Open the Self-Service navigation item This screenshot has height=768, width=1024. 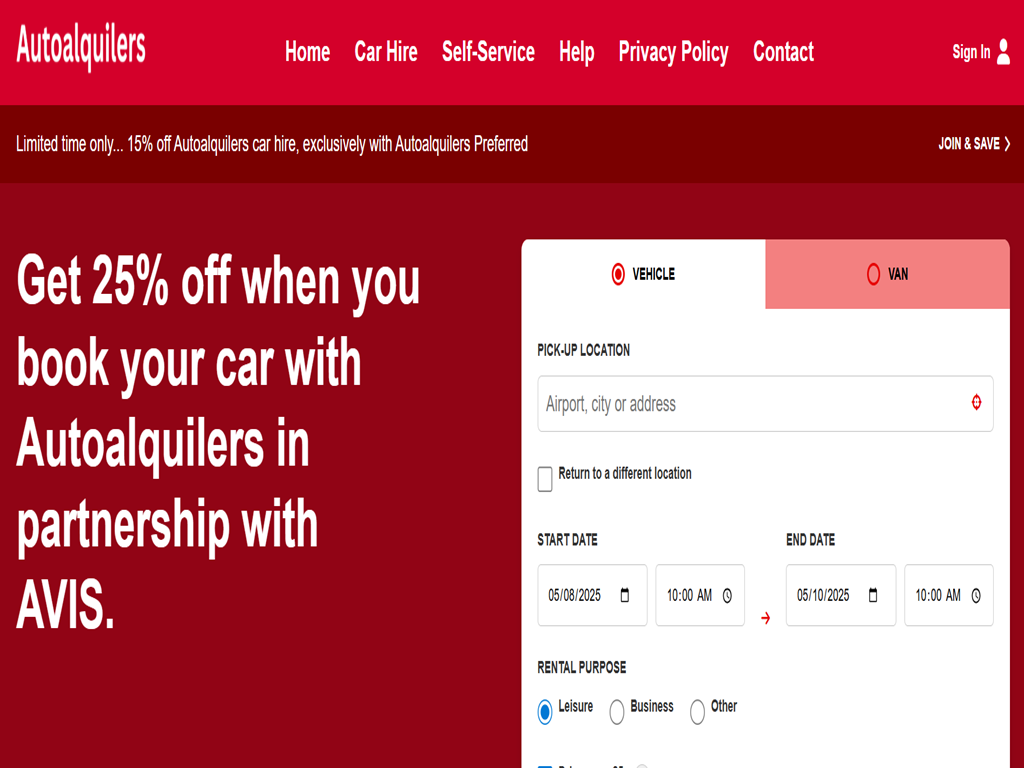[x=488, y=52]
